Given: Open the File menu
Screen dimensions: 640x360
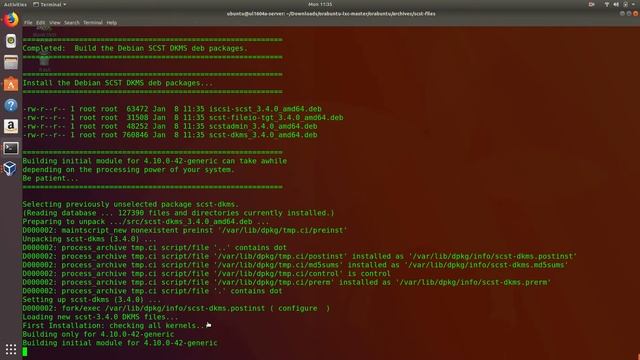Looking at the screenshot, I should pyautogui.click(x=28, y=23).
